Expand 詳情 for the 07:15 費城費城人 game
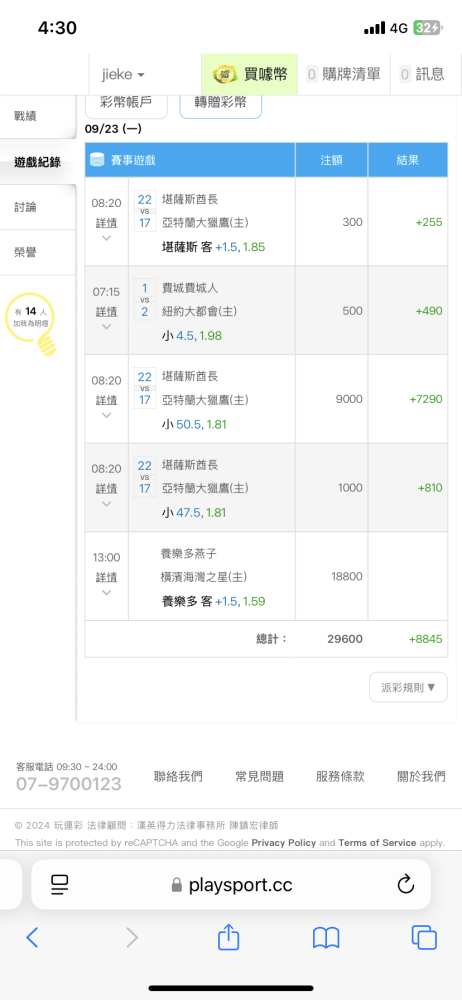Viewport: 462px width, 1000px height. 107,312
